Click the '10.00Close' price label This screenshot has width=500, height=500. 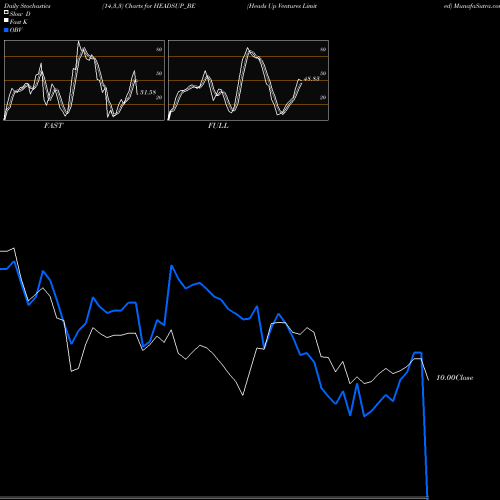455,378
